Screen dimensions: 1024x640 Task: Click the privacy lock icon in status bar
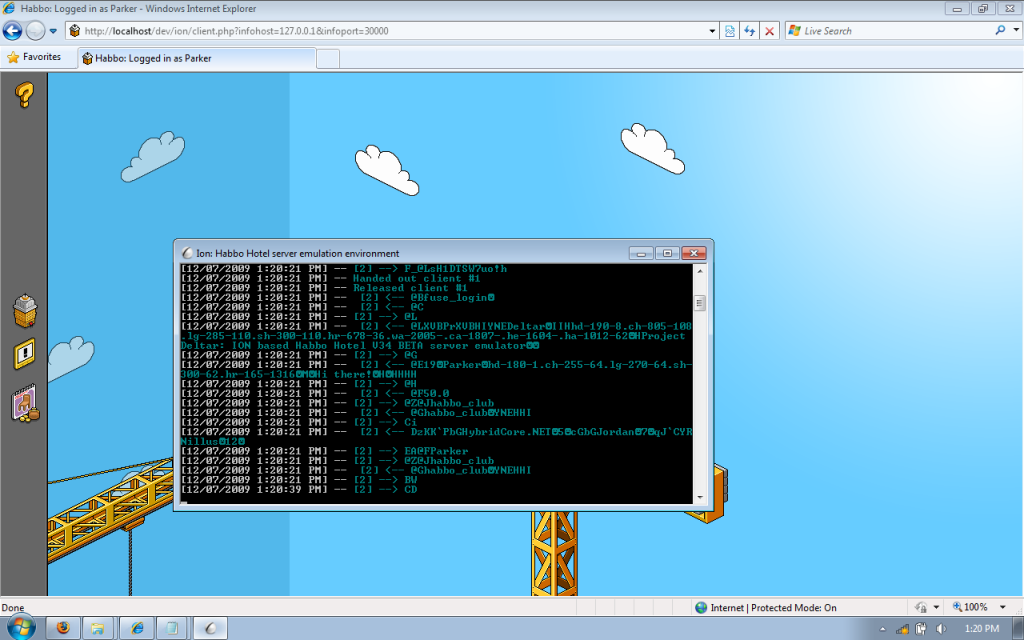[921, 607]
